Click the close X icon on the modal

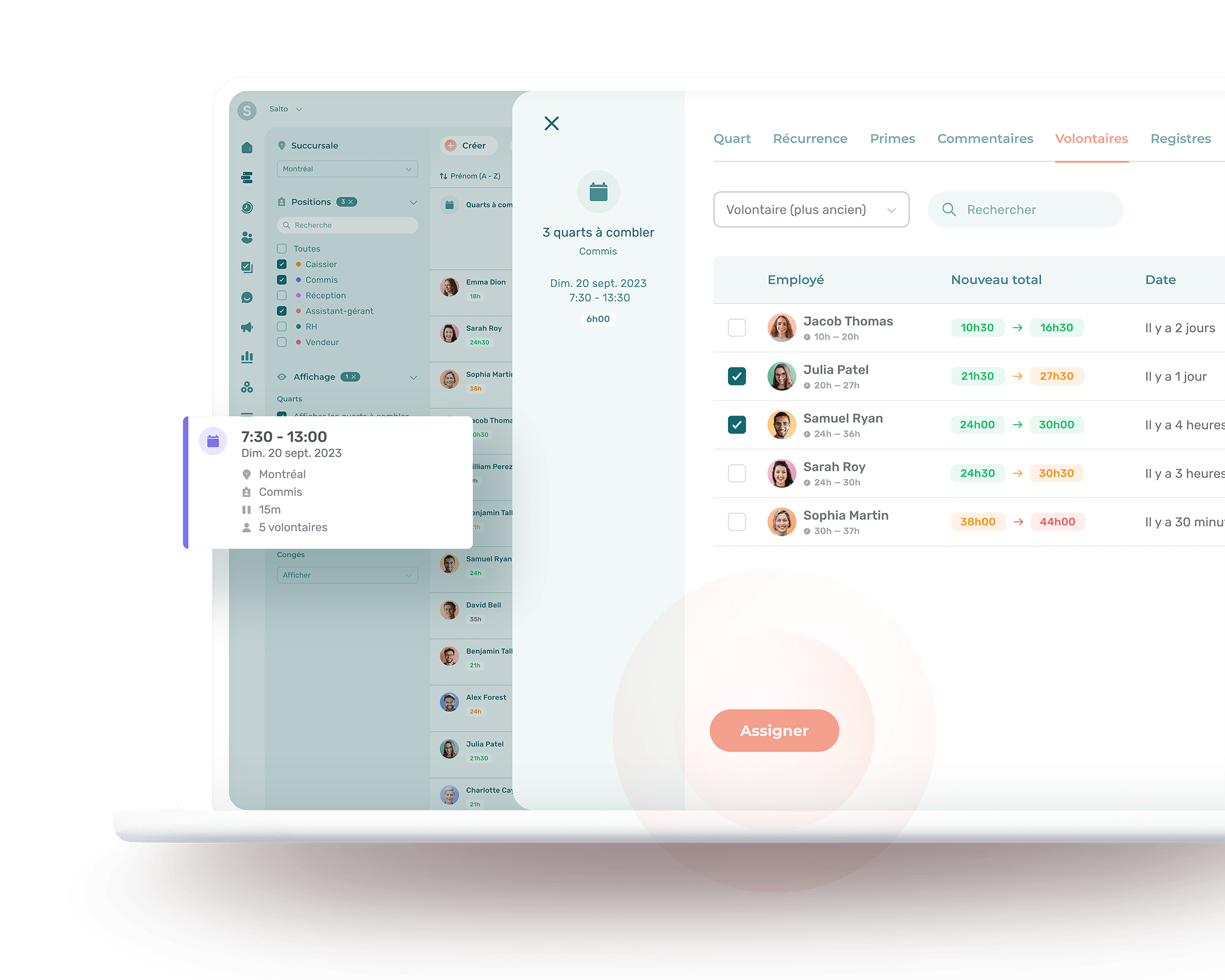tap(552, 123)
